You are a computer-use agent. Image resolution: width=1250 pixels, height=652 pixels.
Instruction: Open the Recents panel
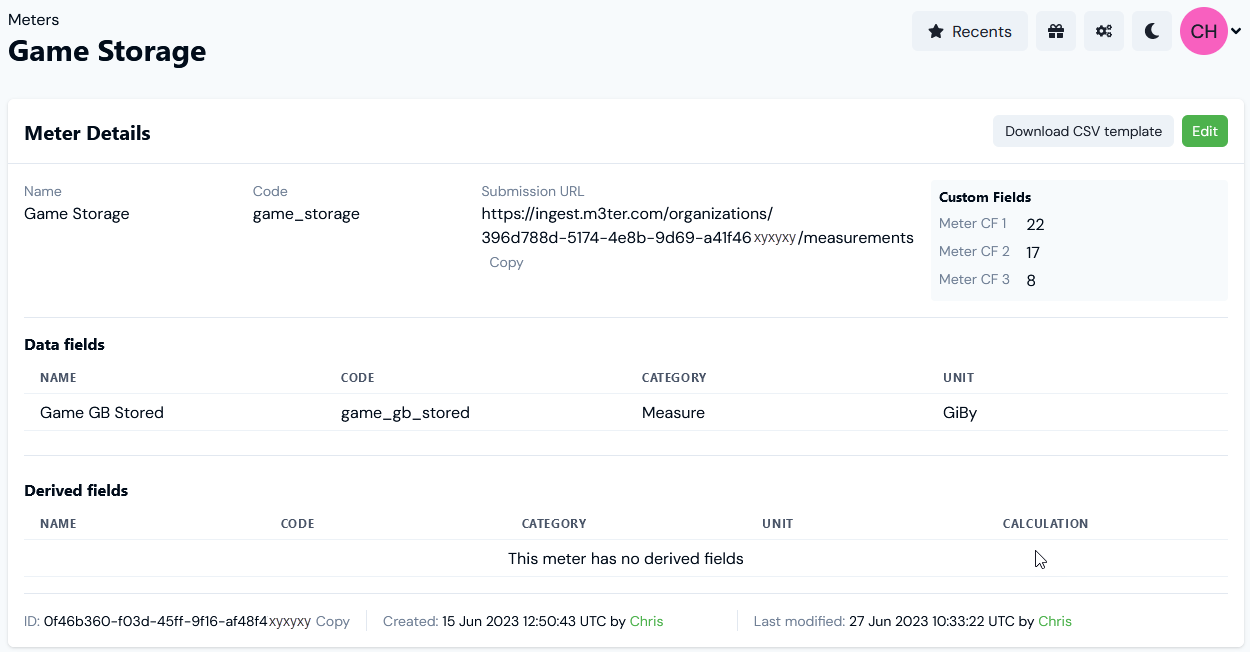point(970,31)
